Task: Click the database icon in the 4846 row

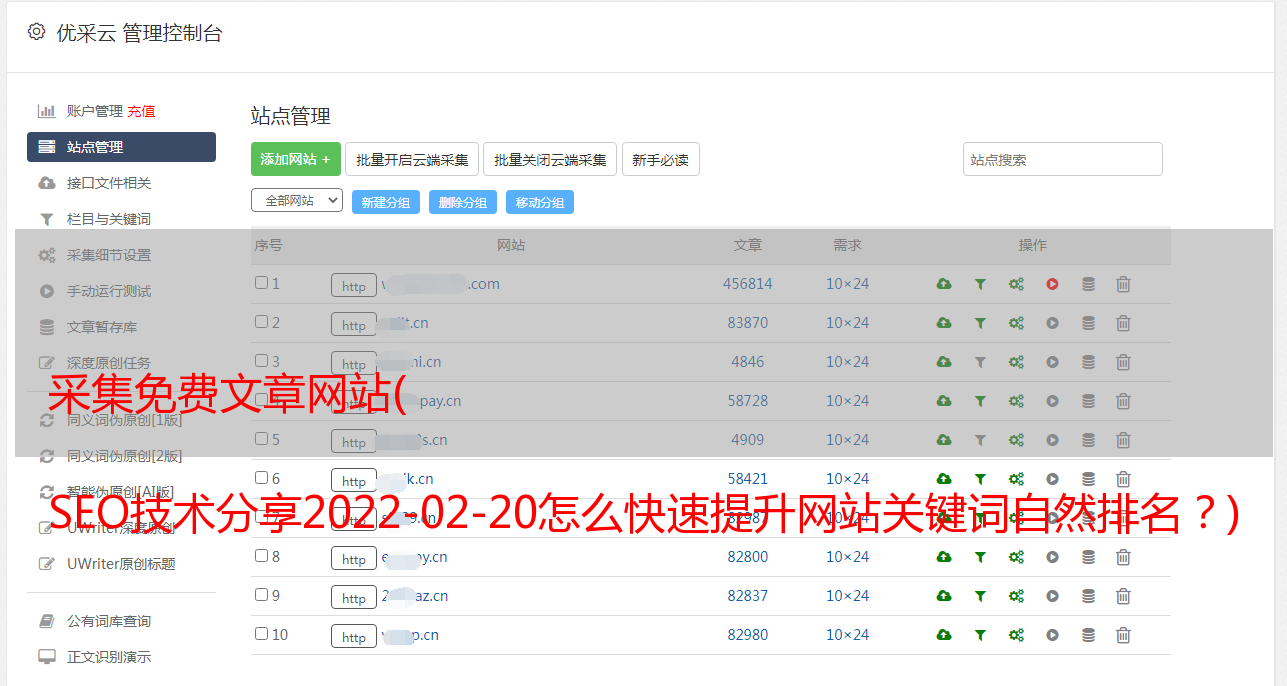Action: coord(1088,362)
